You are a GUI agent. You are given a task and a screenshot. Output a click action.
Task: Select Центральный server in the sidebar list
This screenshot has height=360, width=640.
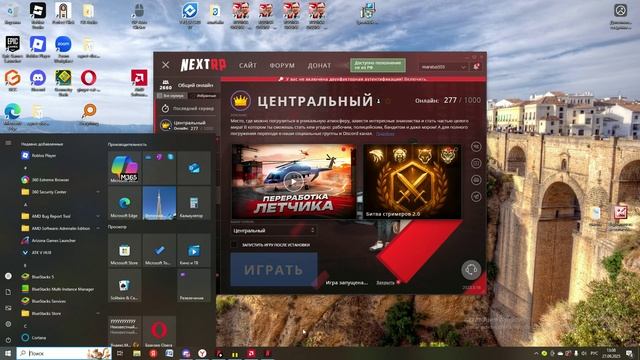tap(188, 125)
